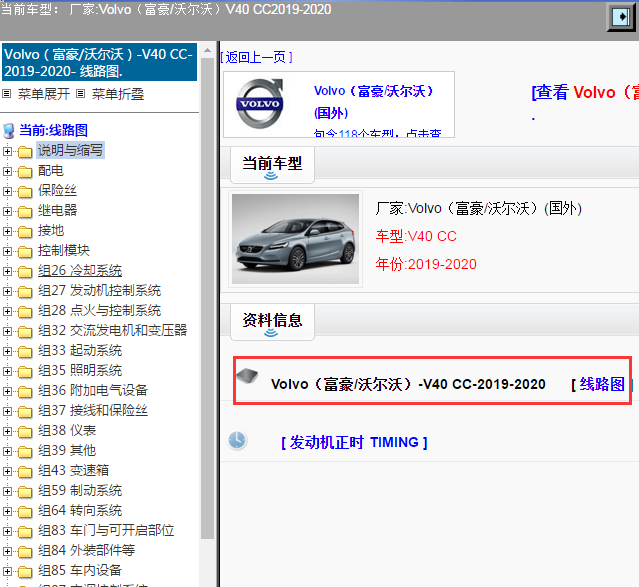Screen dimensions: 639x587
Task: Click the folder icon for 组28 点火与控制系统
Action: [25, 311]
